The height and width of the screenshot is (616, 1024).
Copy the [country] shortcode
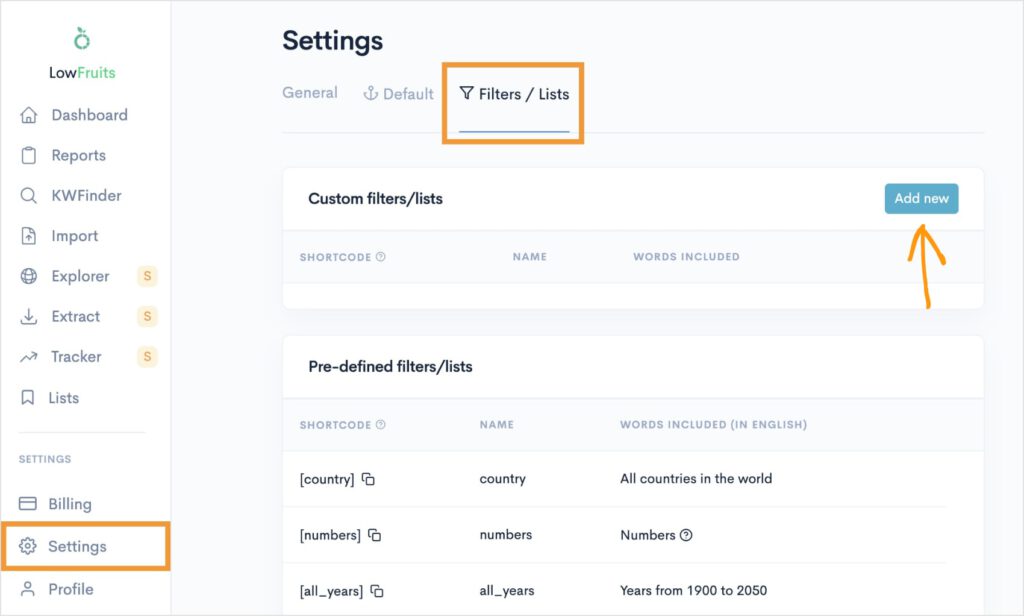(x=370, y=479)
